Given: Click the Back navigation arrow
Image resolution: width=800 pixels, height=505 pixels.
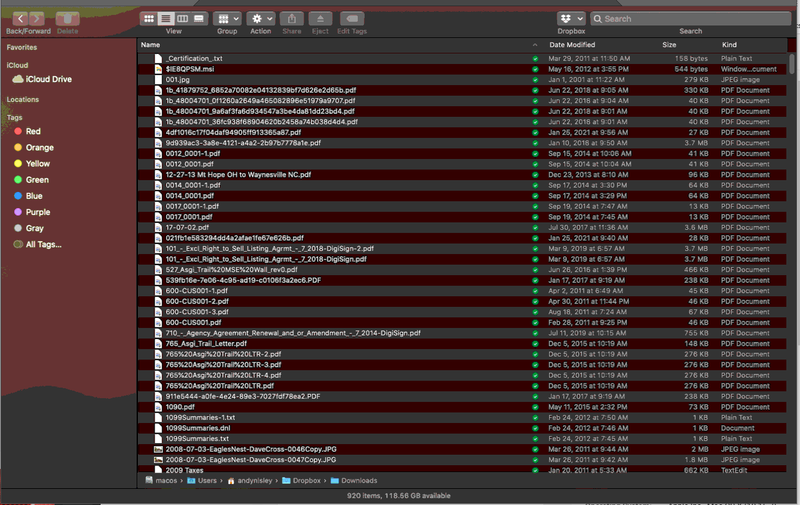Looking at the screenshot, I should click(21, 19).
